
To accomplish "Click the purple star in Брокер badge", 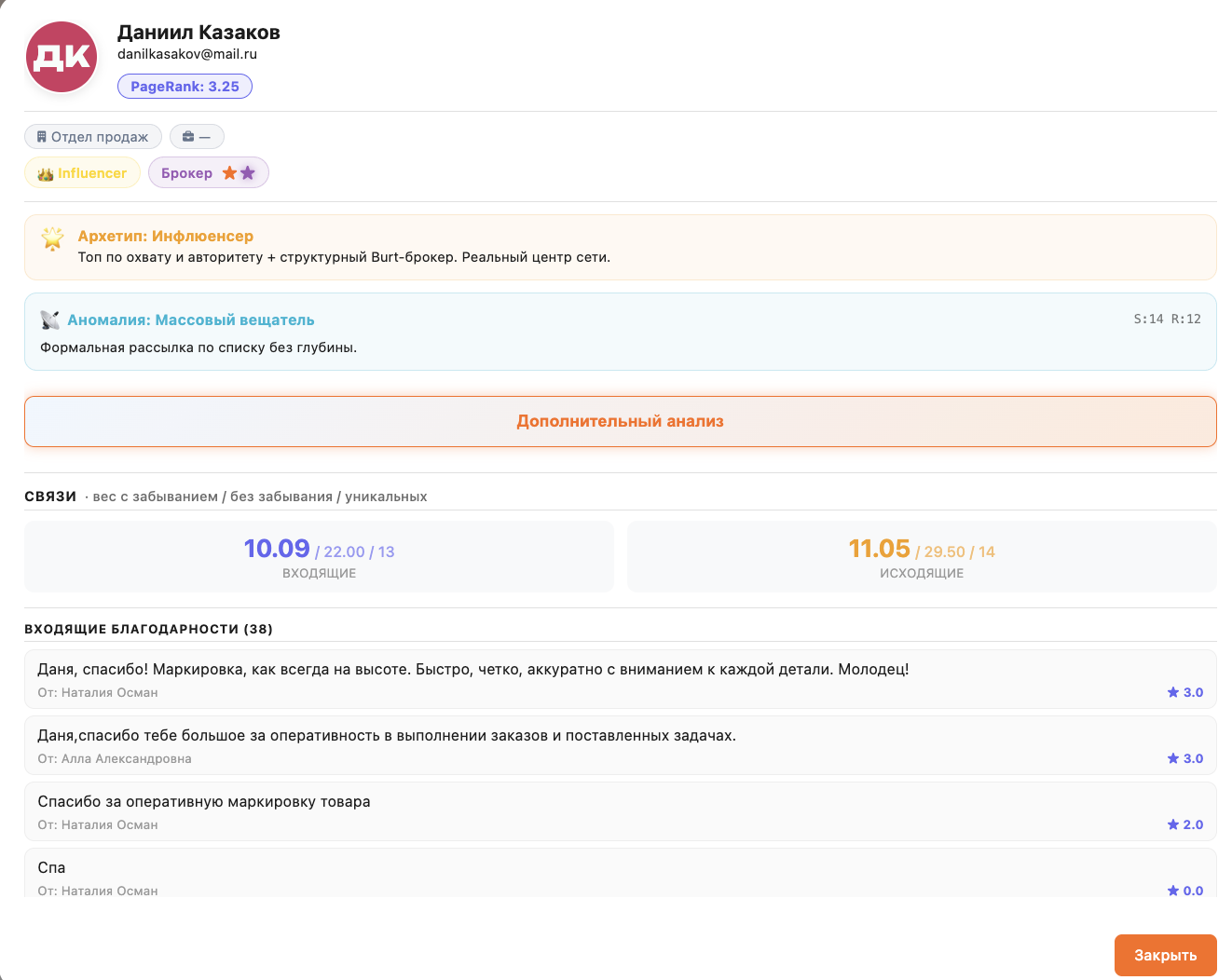I will 247,173.
